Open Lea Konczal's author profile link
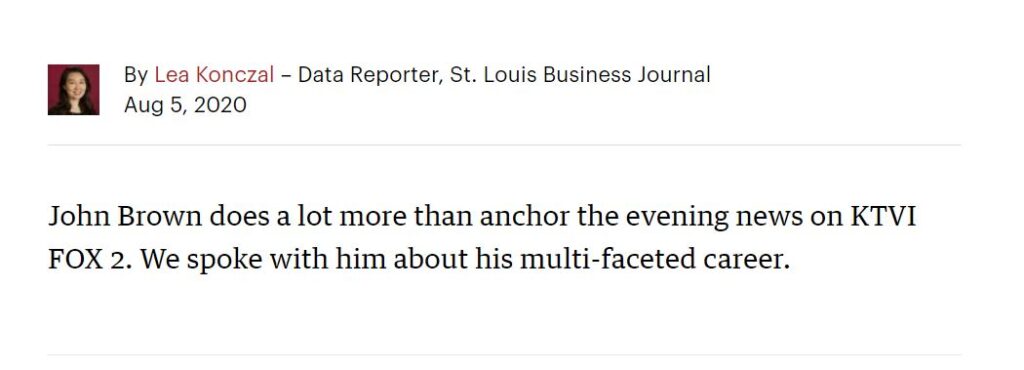 [214, 75]
